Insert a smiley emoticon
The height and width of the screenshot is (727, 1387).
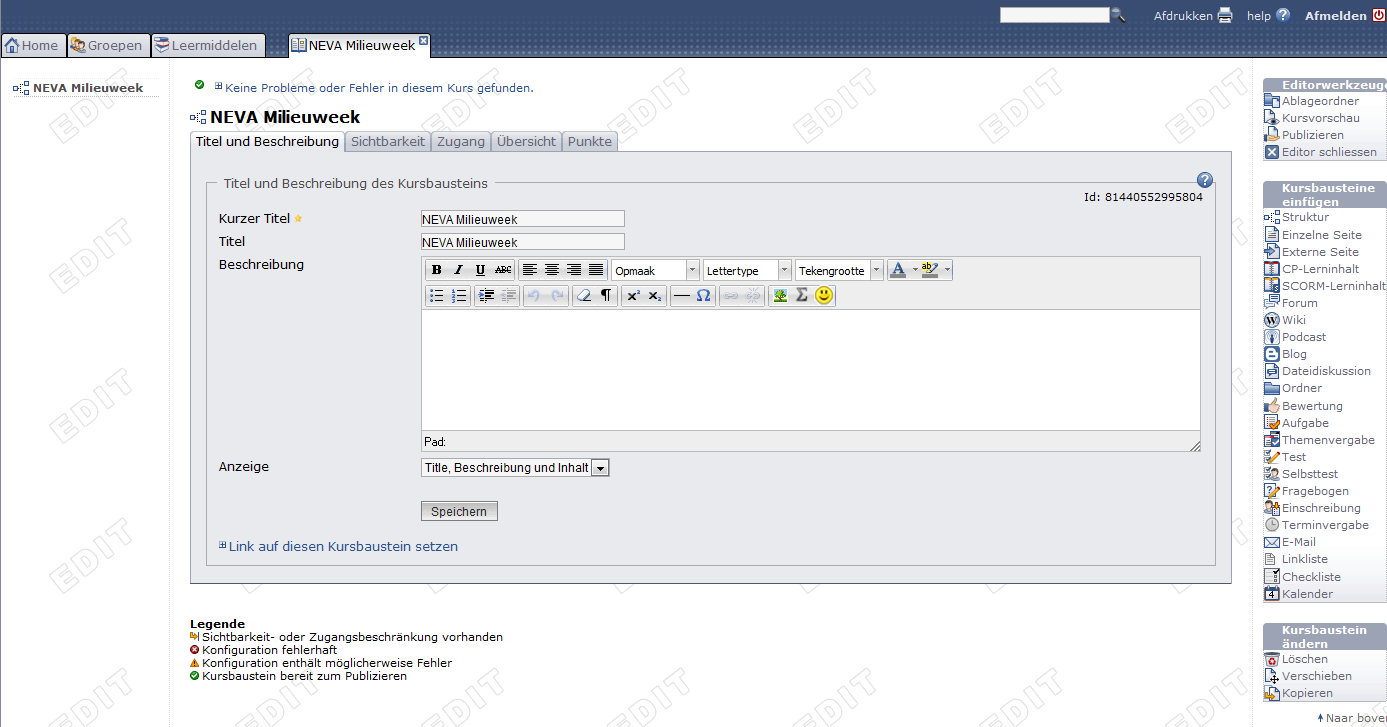tap(824, 296)
